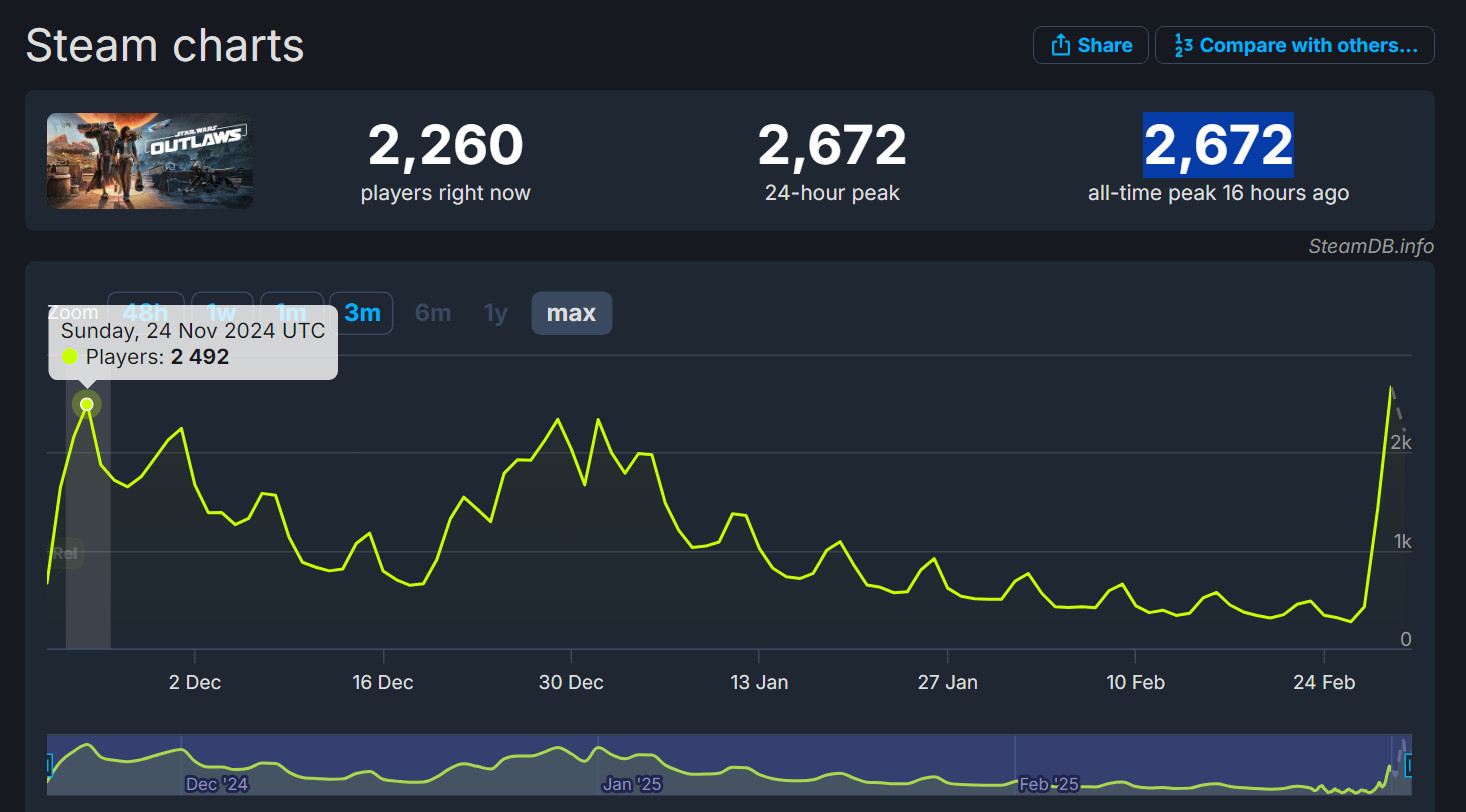Screen dimensions: 1466x812
Task: Click the 30 Dec axis label
Action: pos(571,683)
